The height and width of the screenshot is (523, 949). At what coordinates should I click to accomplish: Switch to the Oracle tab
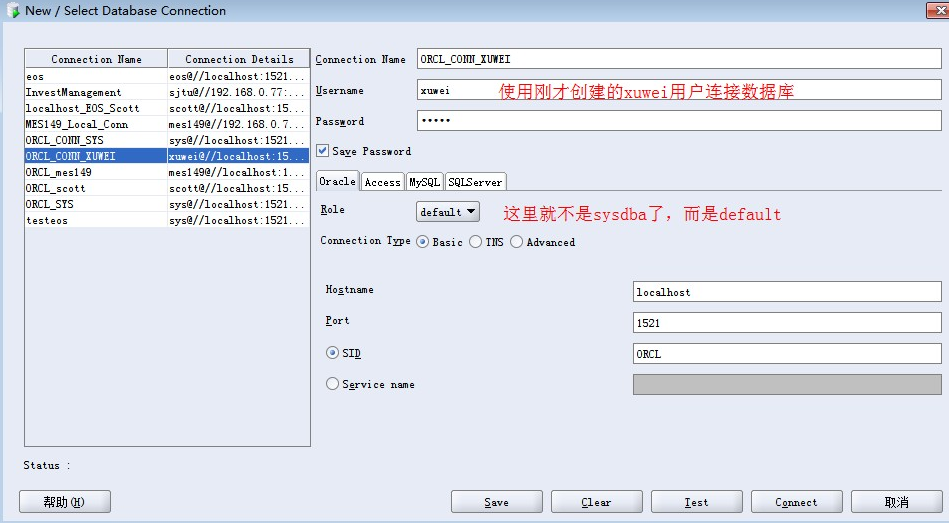338,181
